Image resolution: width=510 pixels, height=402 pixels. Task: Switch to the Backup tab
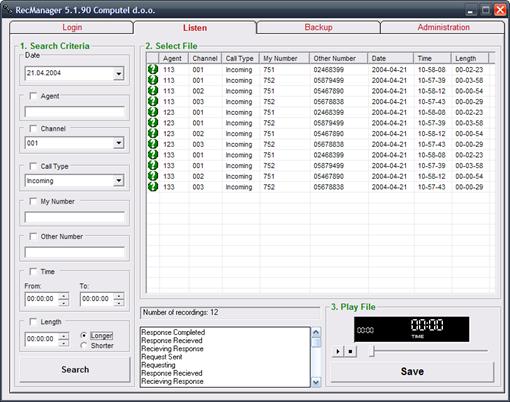pyautogui.click(x=318, y=27)
